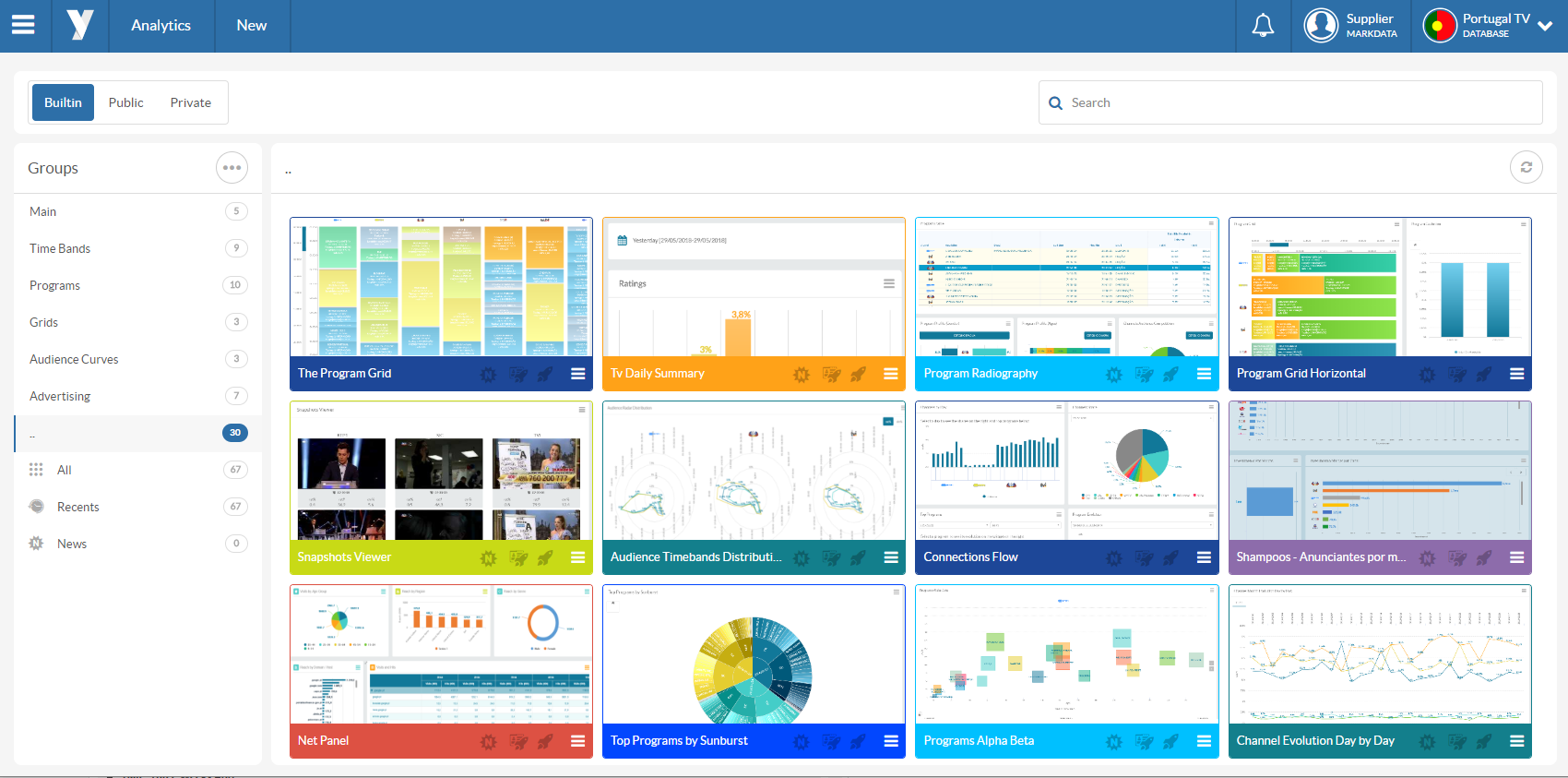Open the main hamburger menu
The height and width of the screenshot is (778, 1568).
23,25
